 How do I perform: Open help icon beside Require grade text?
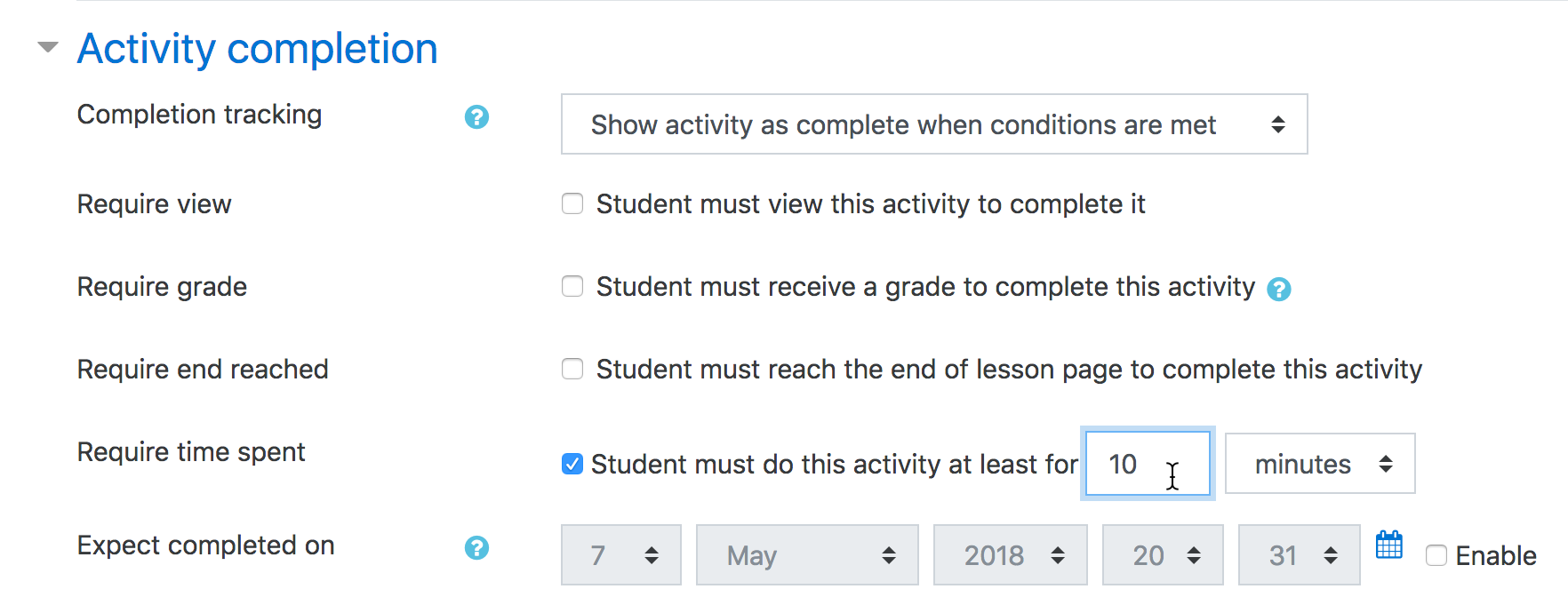(1278, 289)
